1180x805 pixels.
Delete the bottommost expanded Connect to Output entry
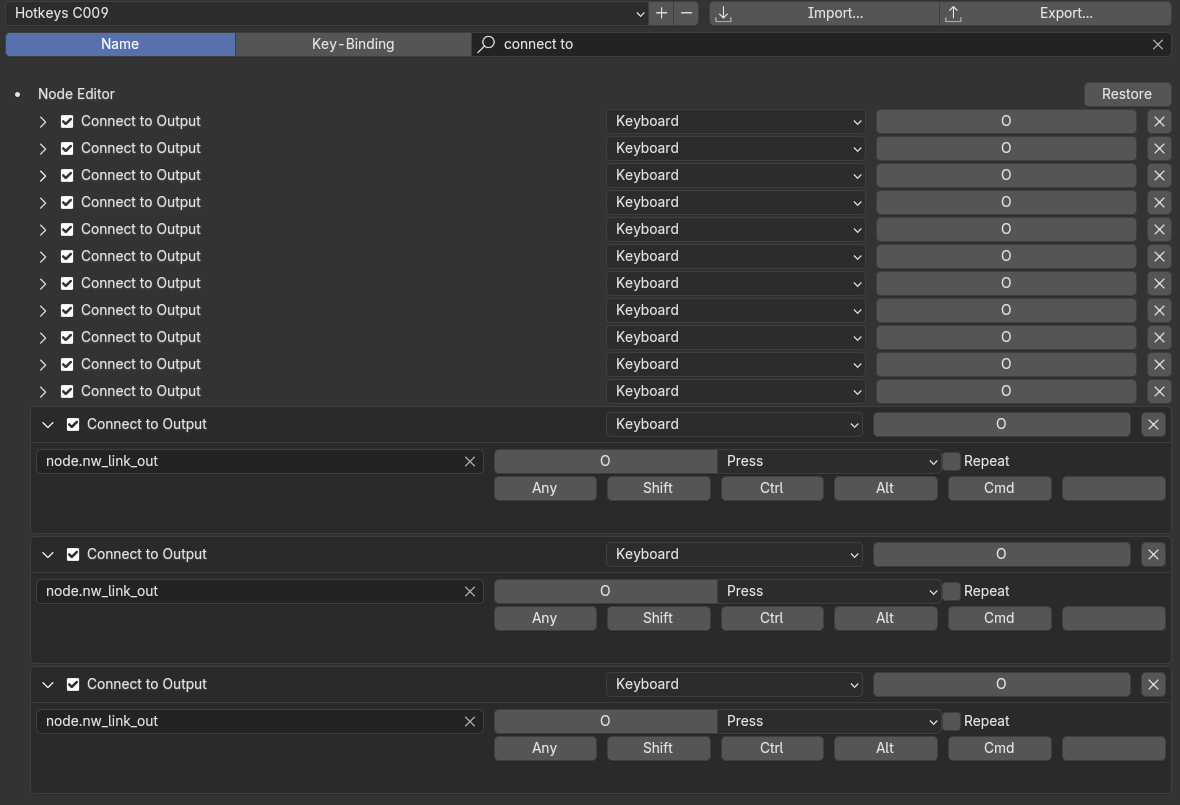pos(1153,684)
